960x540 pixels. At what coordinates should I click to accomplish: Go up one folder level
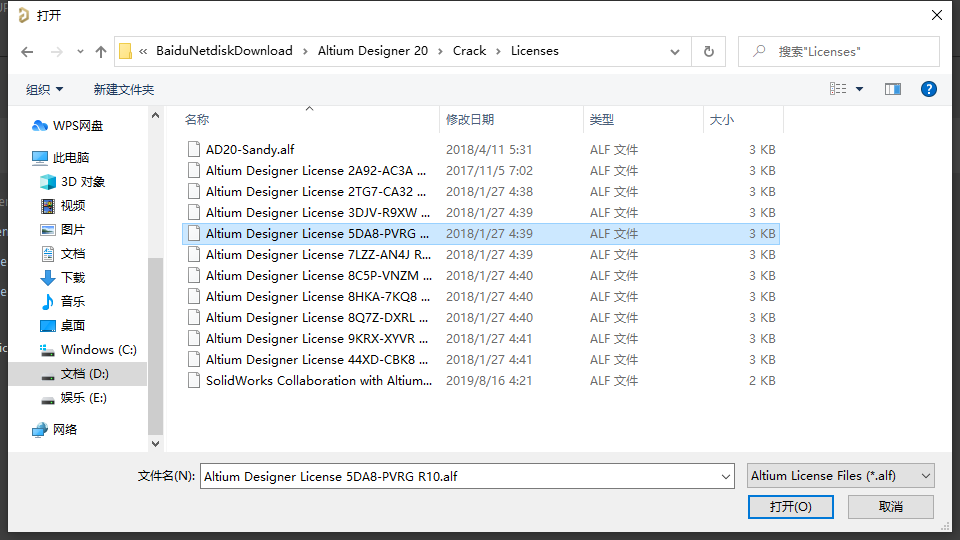click(x=101, y=52)
